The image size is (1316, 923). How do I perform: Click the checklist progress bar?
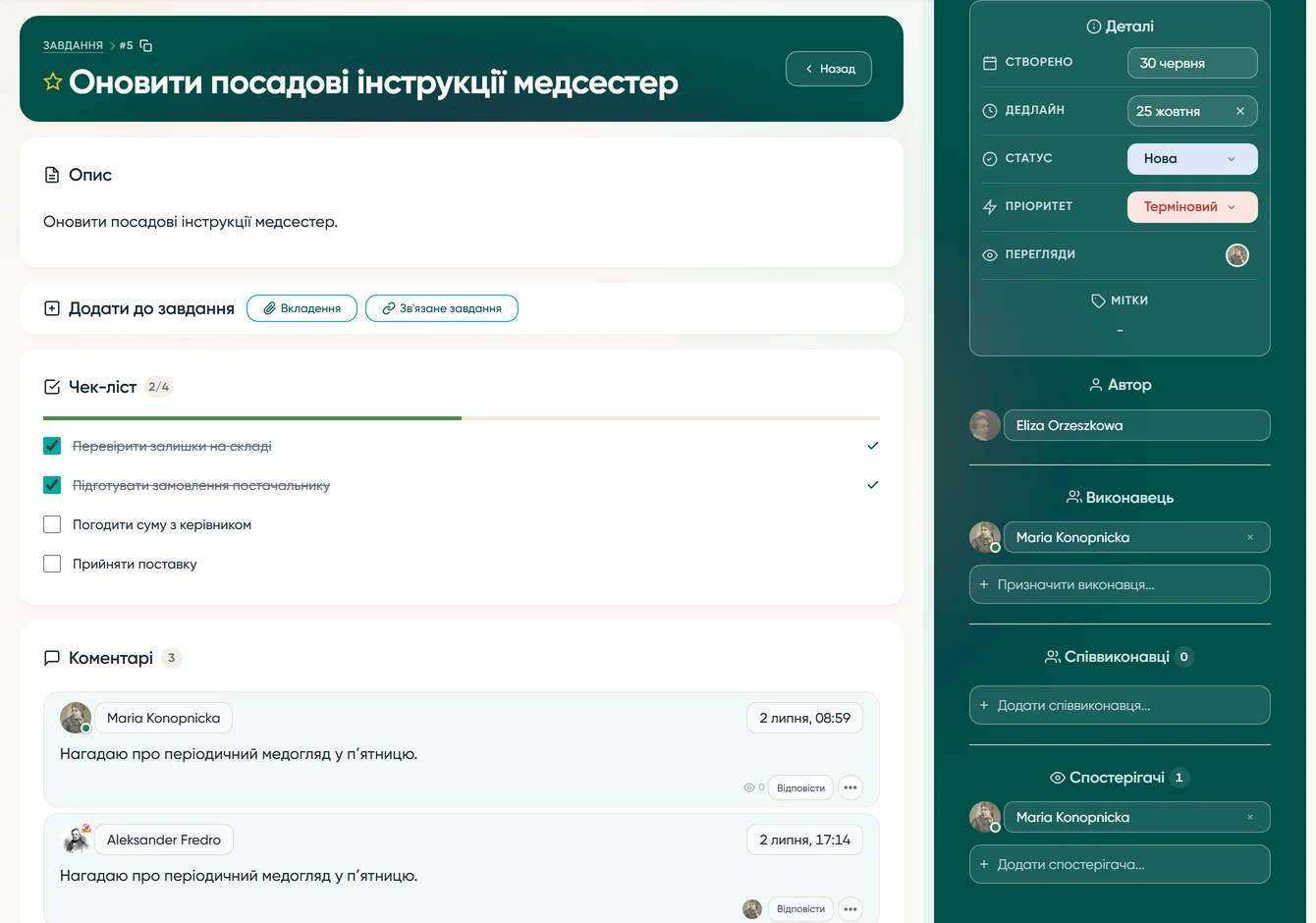tap(462, 418)
